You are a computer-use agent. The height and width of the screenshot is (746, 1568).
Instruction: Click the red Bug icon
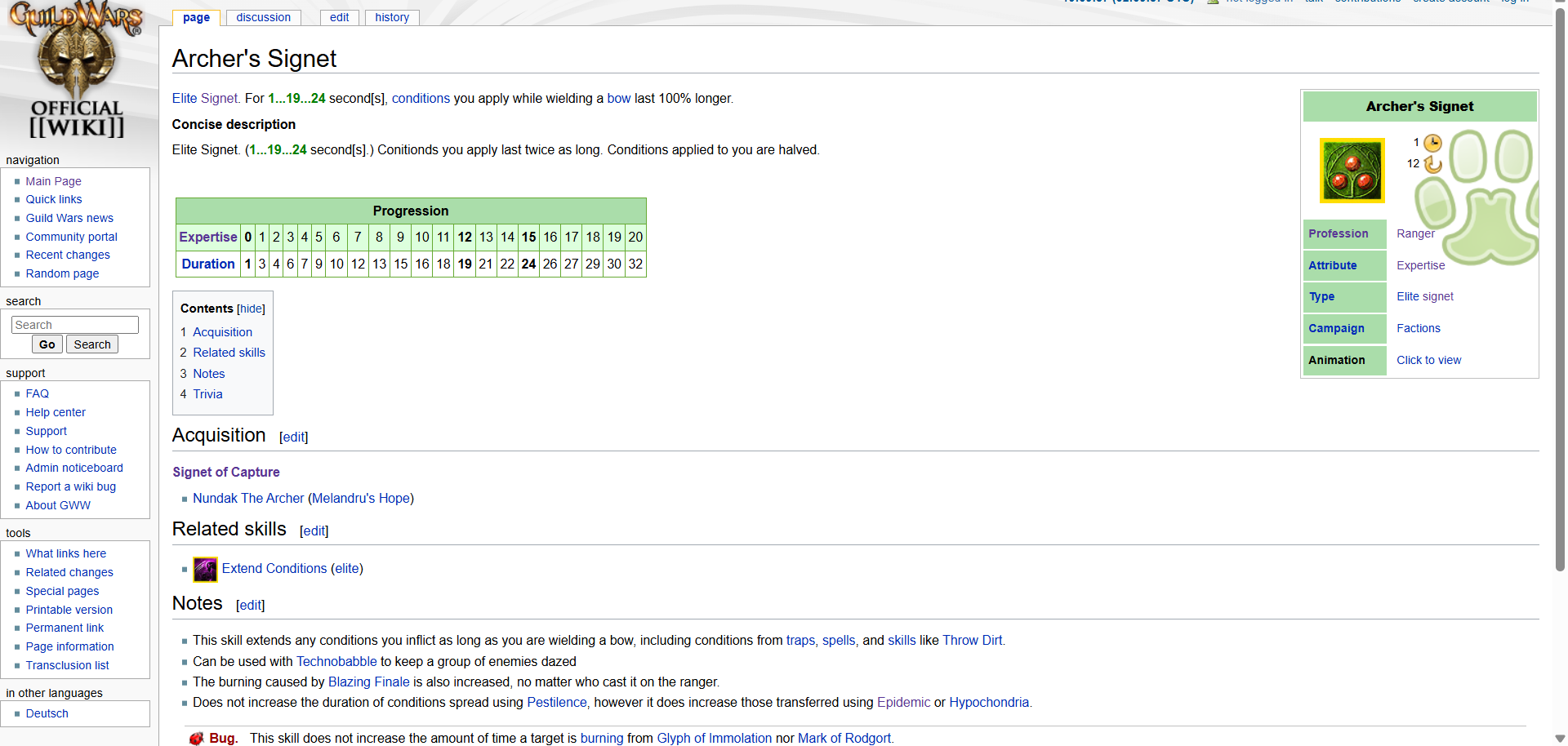point(196,739)
